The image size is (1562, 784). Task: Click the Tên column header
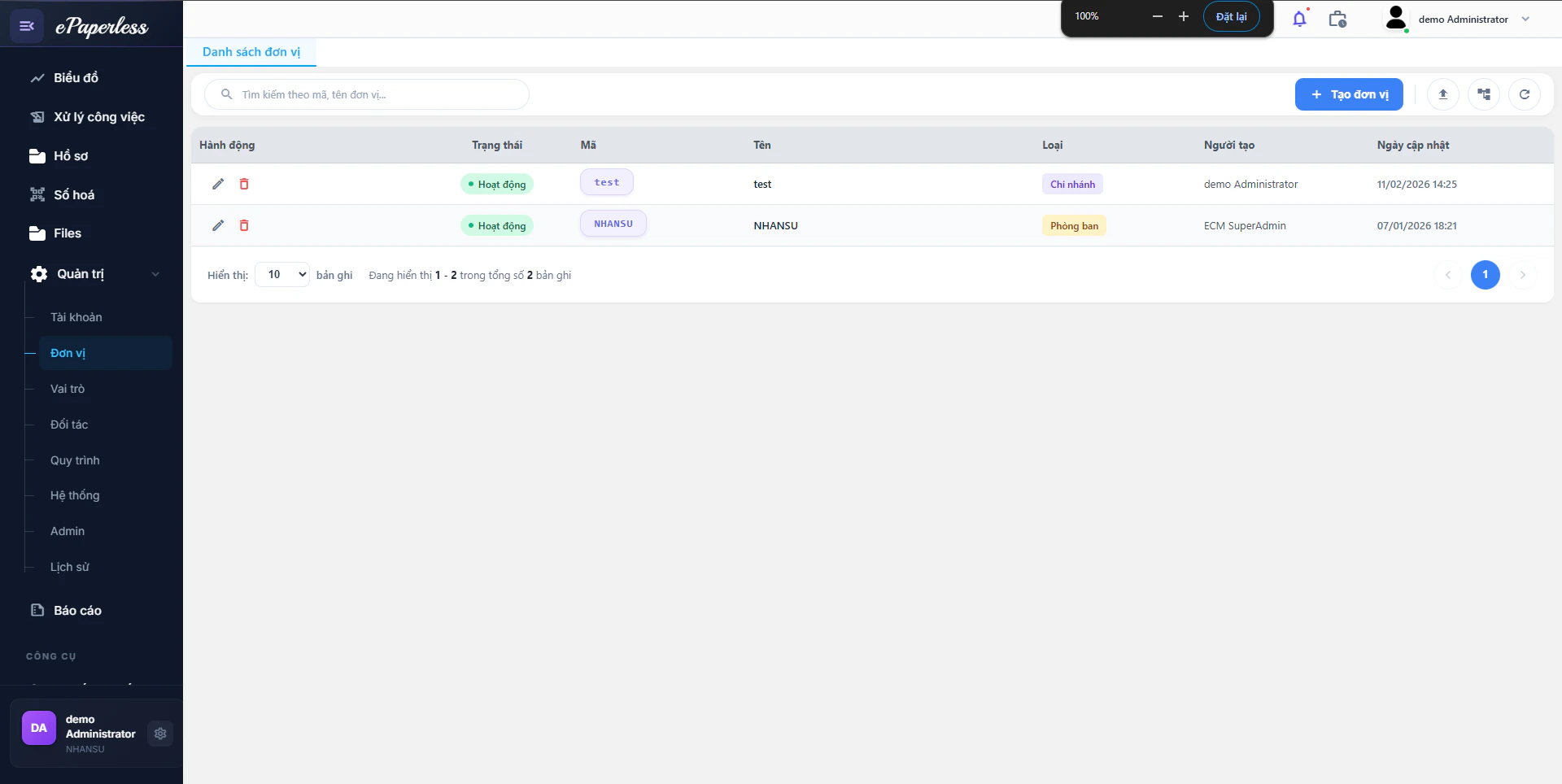tap(762, 146)
